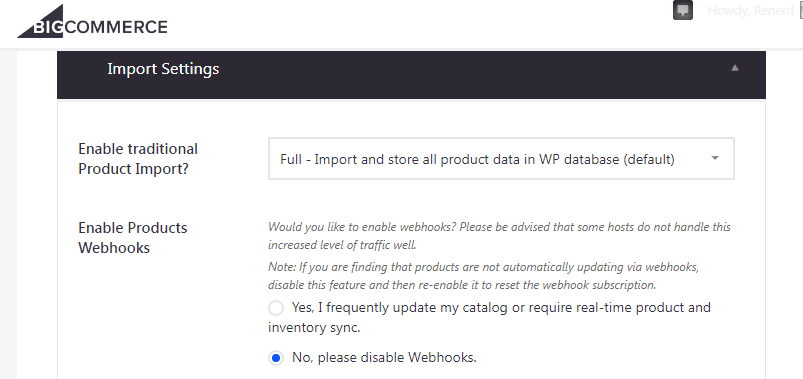Click the dropdown arrow for Product Import

[x=715, y=158]
